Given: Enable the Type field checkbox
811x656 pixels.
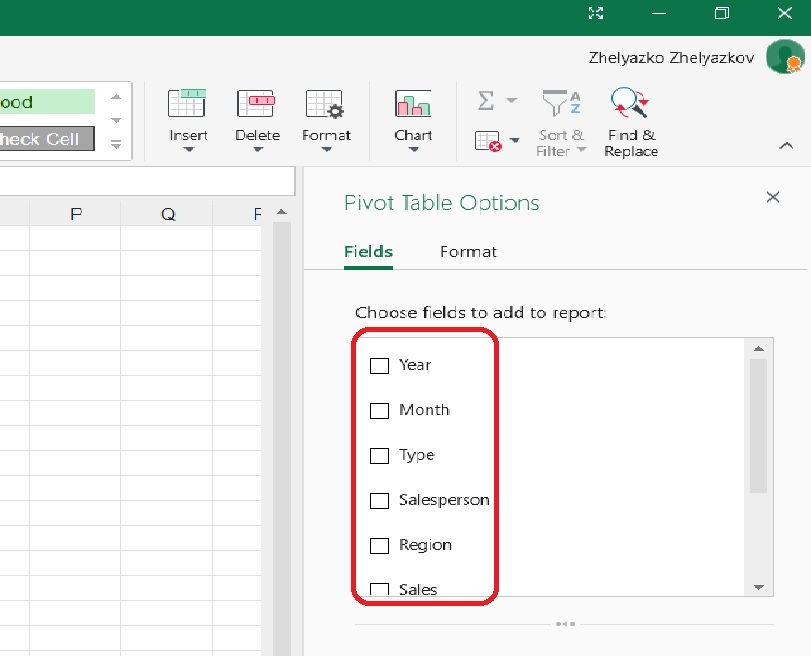Looking at the screenshot, I should pyautogui.click(x=379, y=455).
